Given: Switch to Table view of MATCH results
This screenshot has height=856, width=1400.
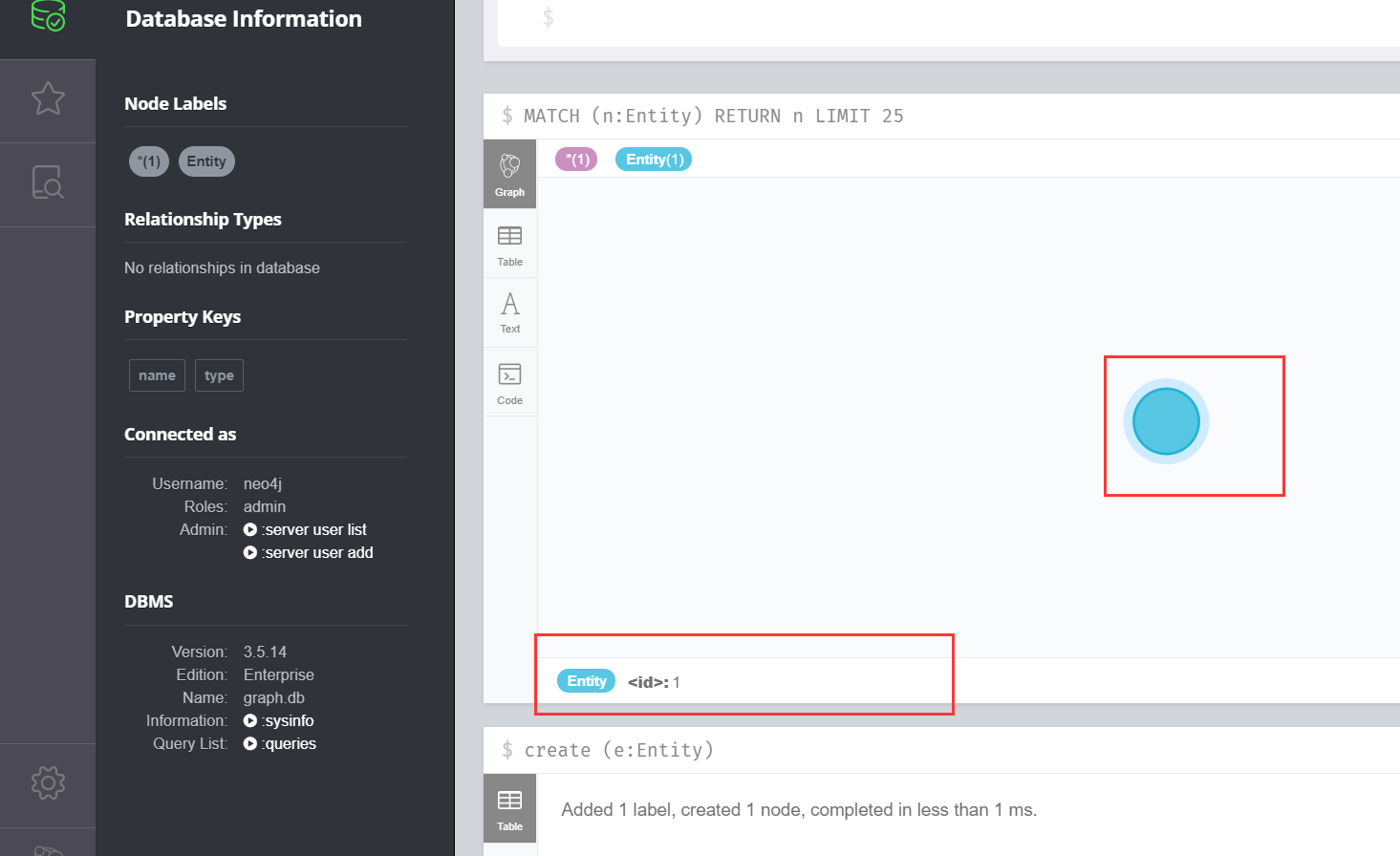Looking at the screenshot, I should [x=509, y=243].
